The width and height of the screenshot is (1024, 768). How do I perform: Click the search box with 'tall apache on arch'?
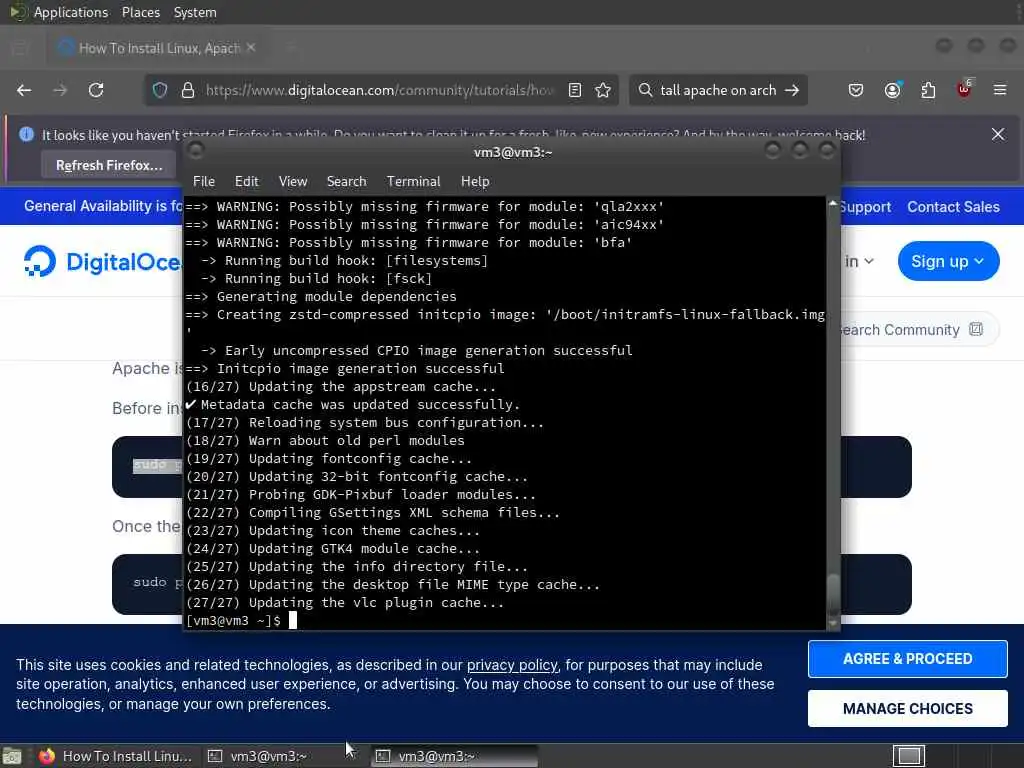[x=718, y=90]
